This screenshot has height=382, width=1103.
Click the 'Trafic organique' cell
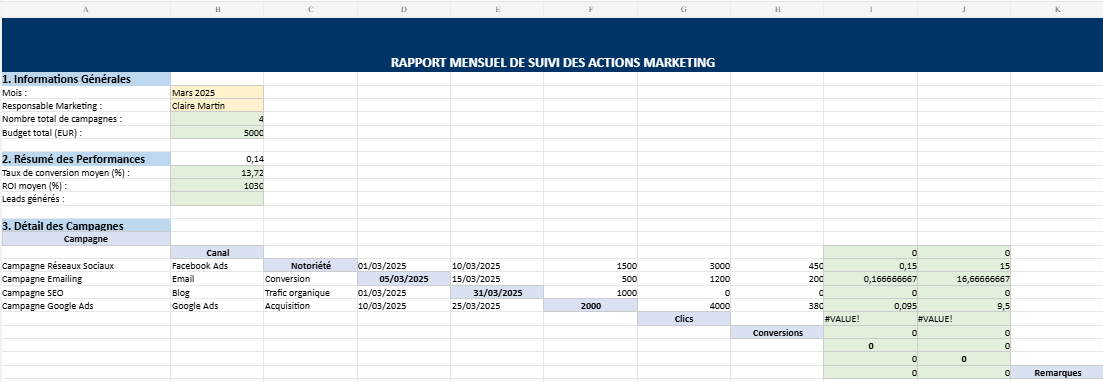310,293
